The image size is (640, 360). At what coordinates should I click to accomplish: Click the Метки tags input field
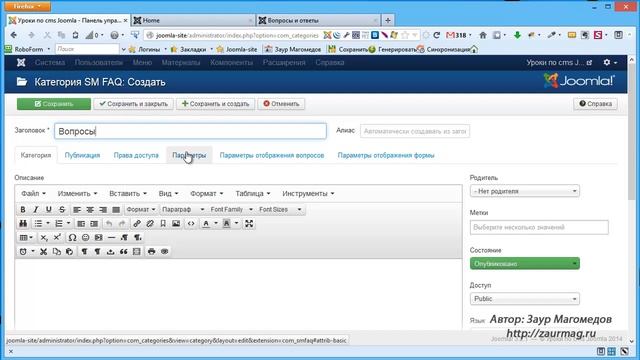(539, 227)
